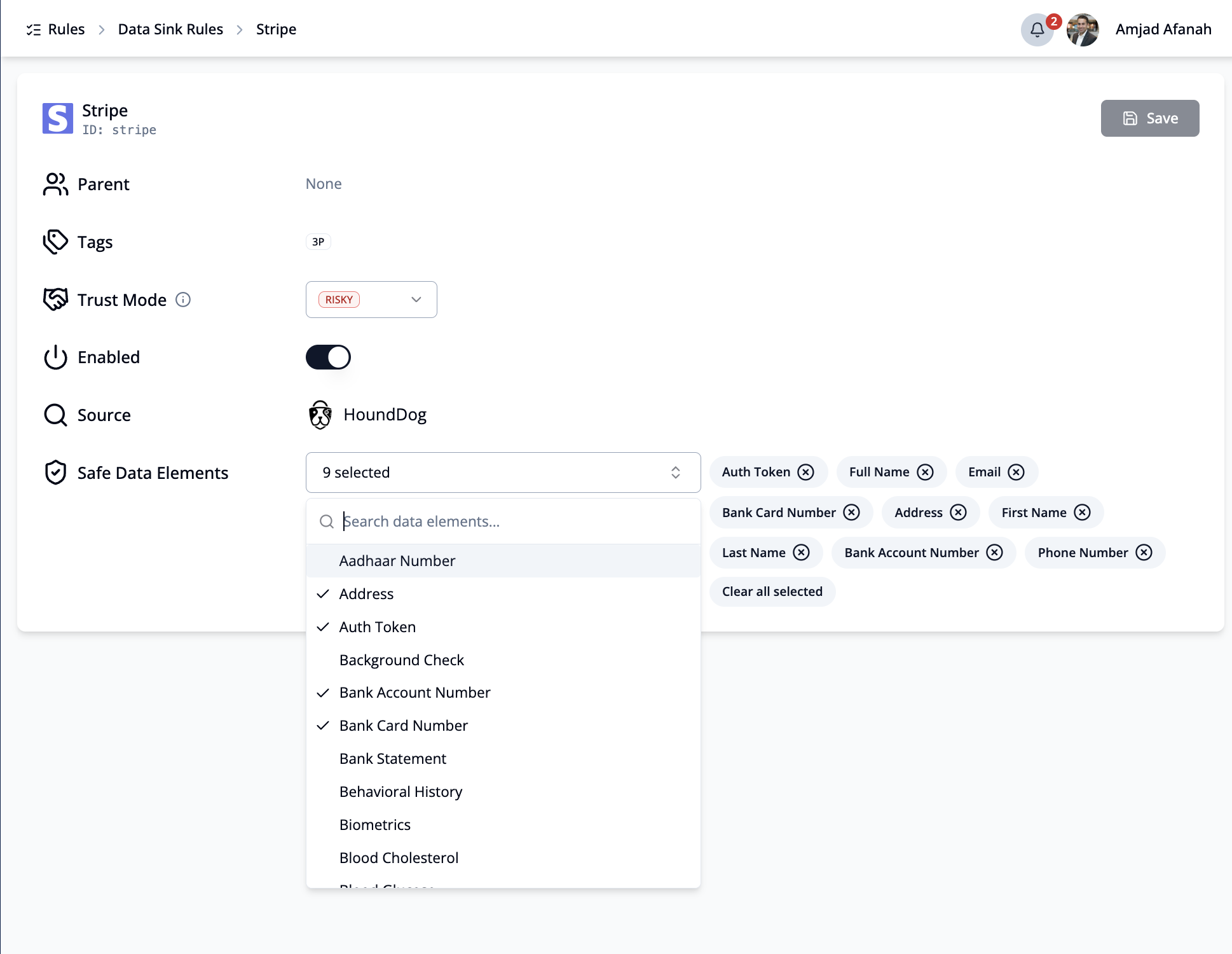The height and width of the screenshot is (954, 1232).
Task: Go to Data Sink Rules breadcrumb
Action: pyautogui.click(x=170, y=29)
